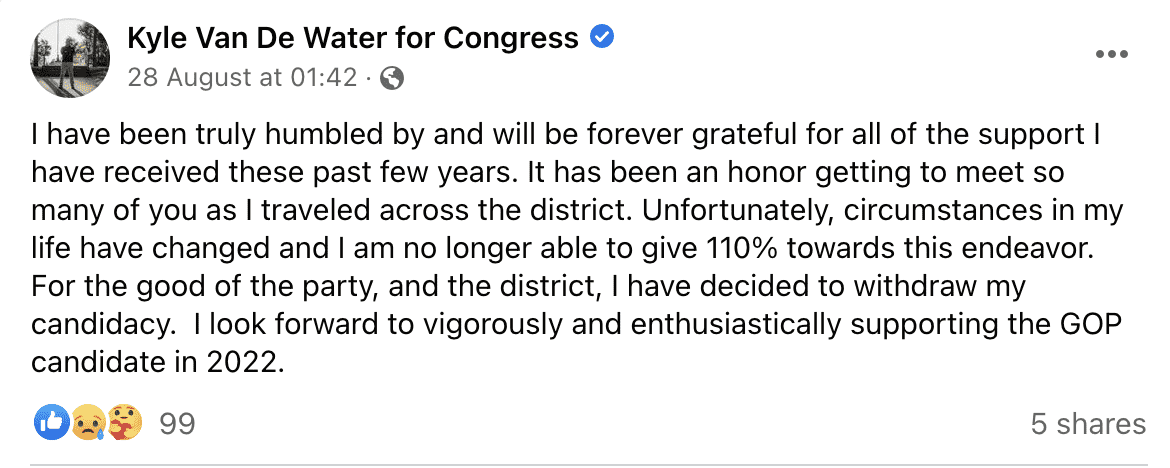Show who reacted via the 99 count
This screenshot has width=1170, height=468.
(x=177, y=424)
